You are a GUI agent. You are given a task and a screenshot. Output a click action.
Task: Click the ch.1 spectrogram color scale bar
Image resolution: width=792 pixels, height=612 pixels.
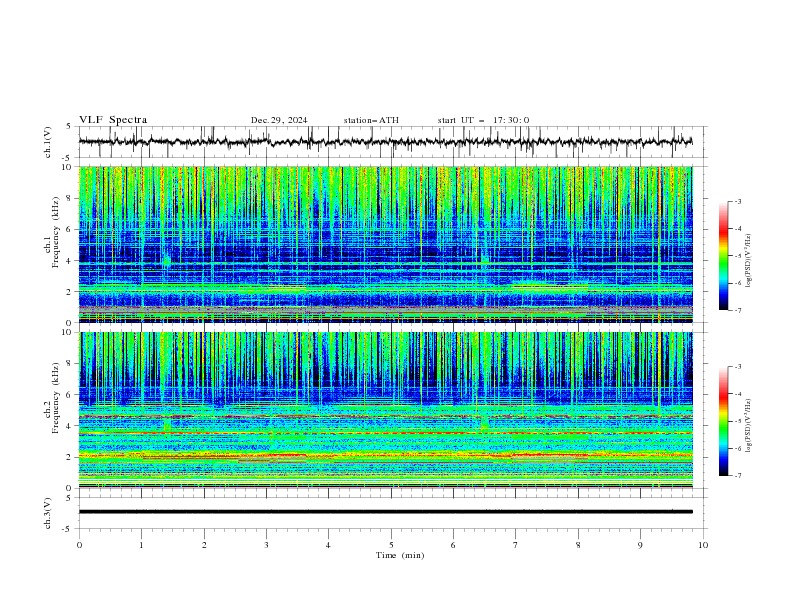[x=724, y=256]
